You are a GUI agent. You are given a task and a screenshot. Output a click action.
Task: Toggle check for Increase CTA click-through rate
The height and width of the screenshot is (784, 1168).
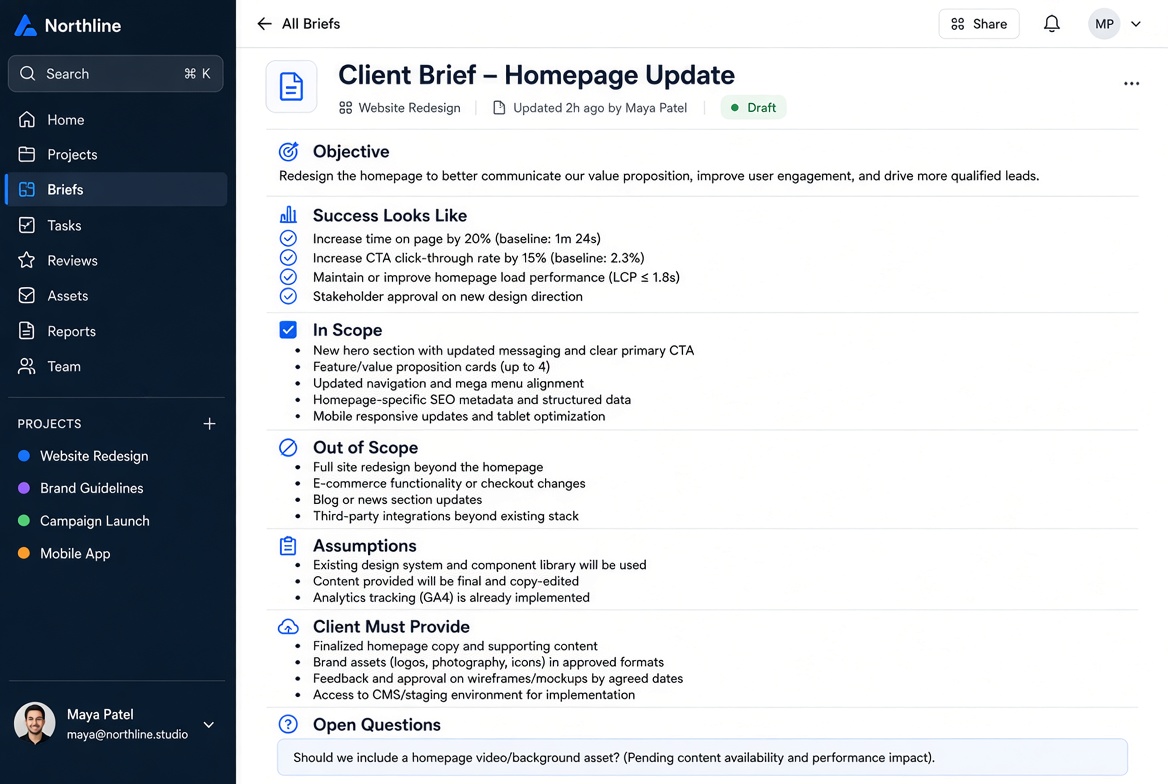(x=288, y=258)
